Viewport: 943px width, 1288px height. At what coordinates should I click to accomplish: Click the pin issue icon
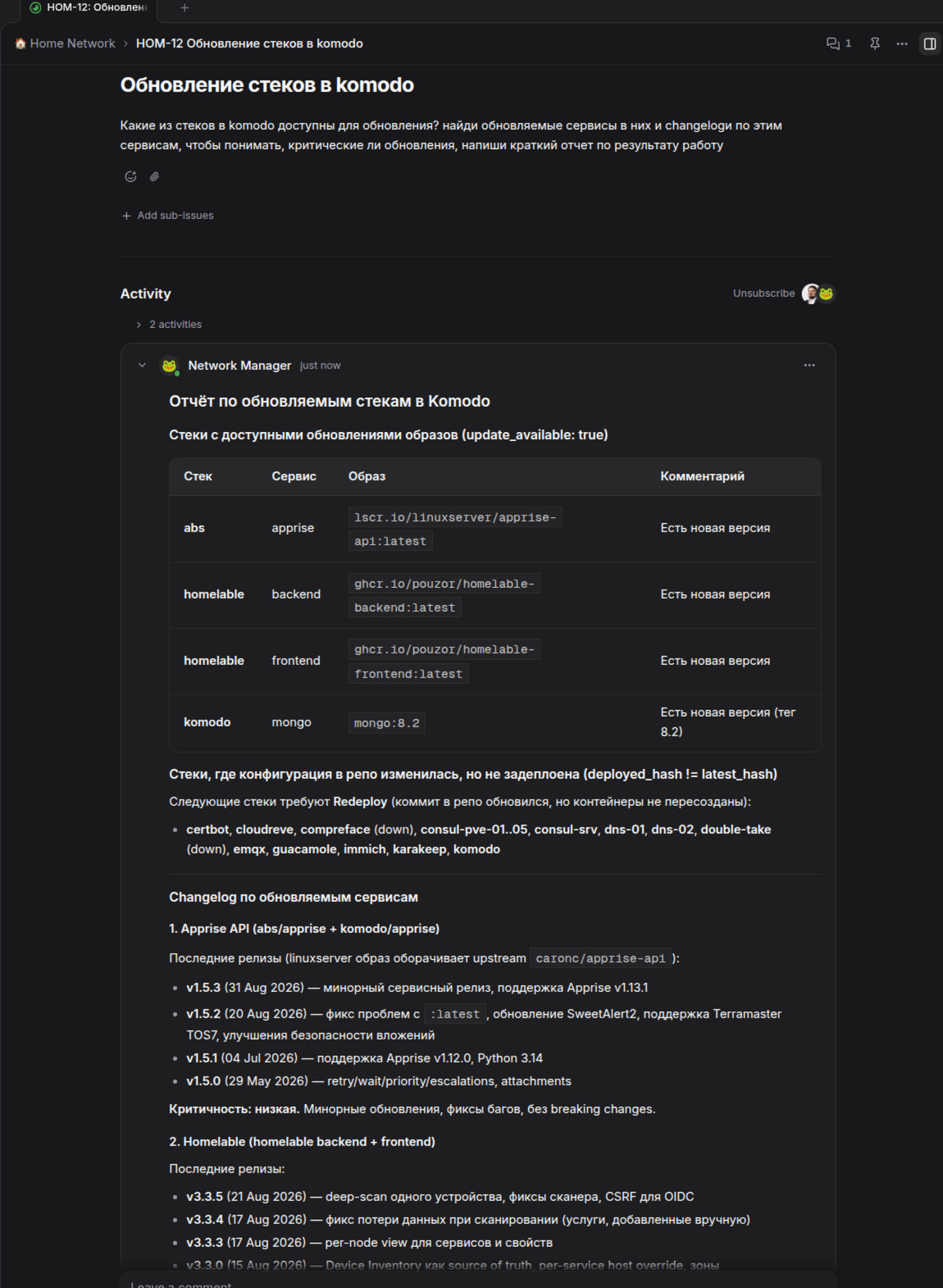pyautogui.click(x=875, y=43)
